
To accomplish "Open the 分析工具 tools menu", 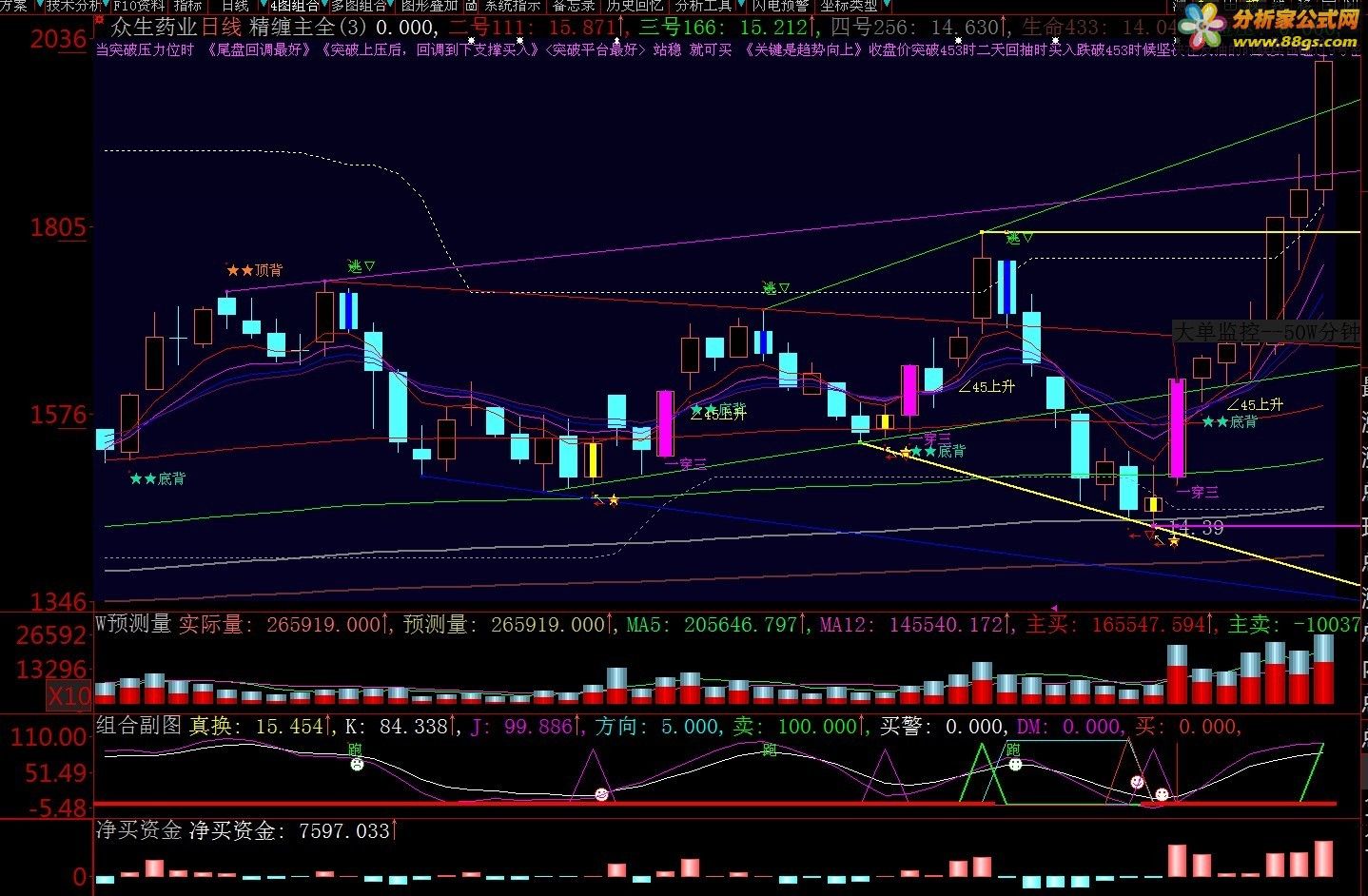I will point(703,6).
